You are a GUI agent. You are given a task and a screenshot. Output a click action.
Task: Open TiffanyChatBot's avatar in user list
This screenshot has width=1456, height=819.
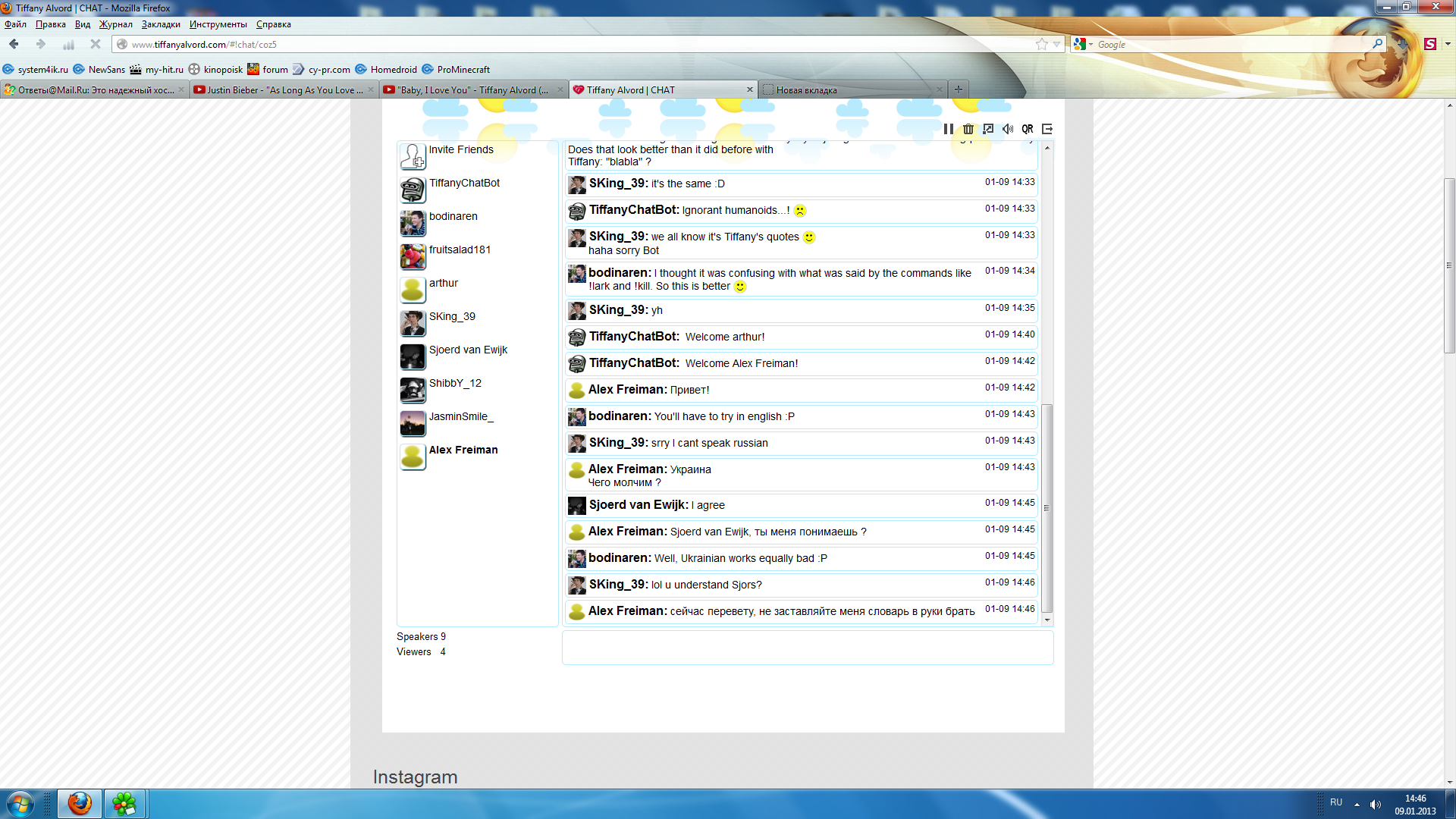coord(413,190)
